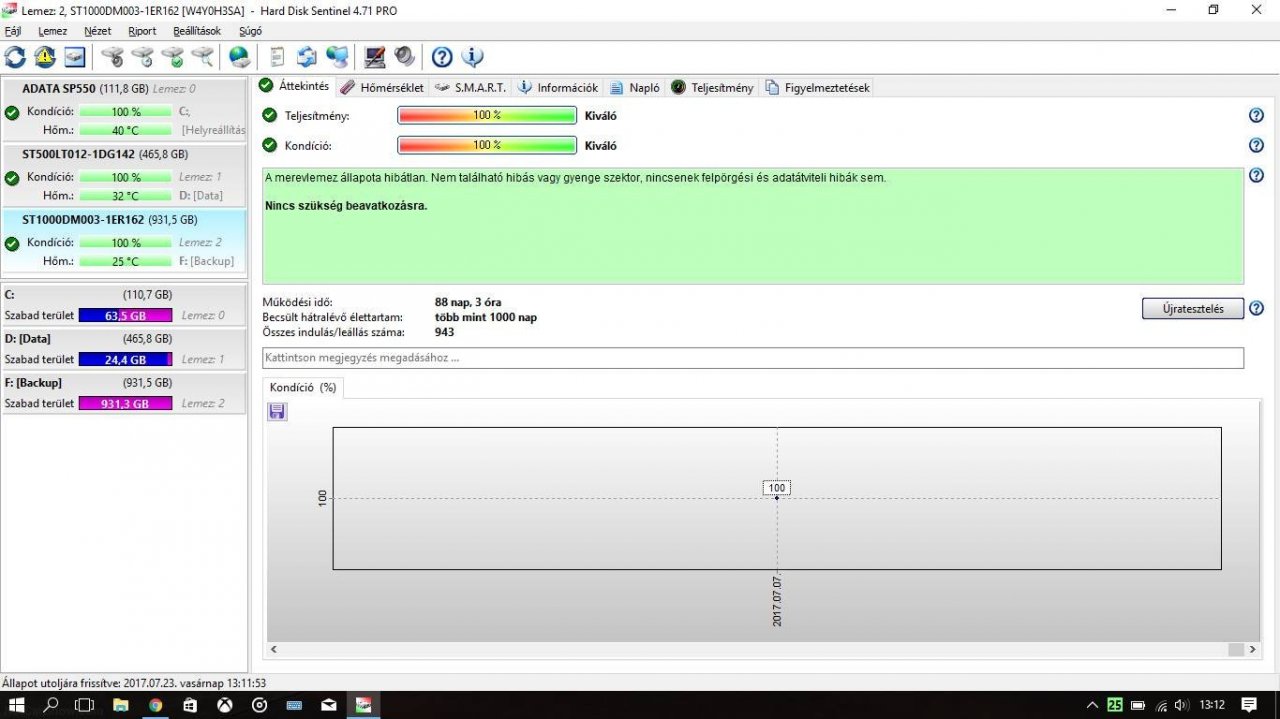Viewport: 1280px width, 719px height.
Task: Click the több mint 1000 nap value
Action: 486,317
